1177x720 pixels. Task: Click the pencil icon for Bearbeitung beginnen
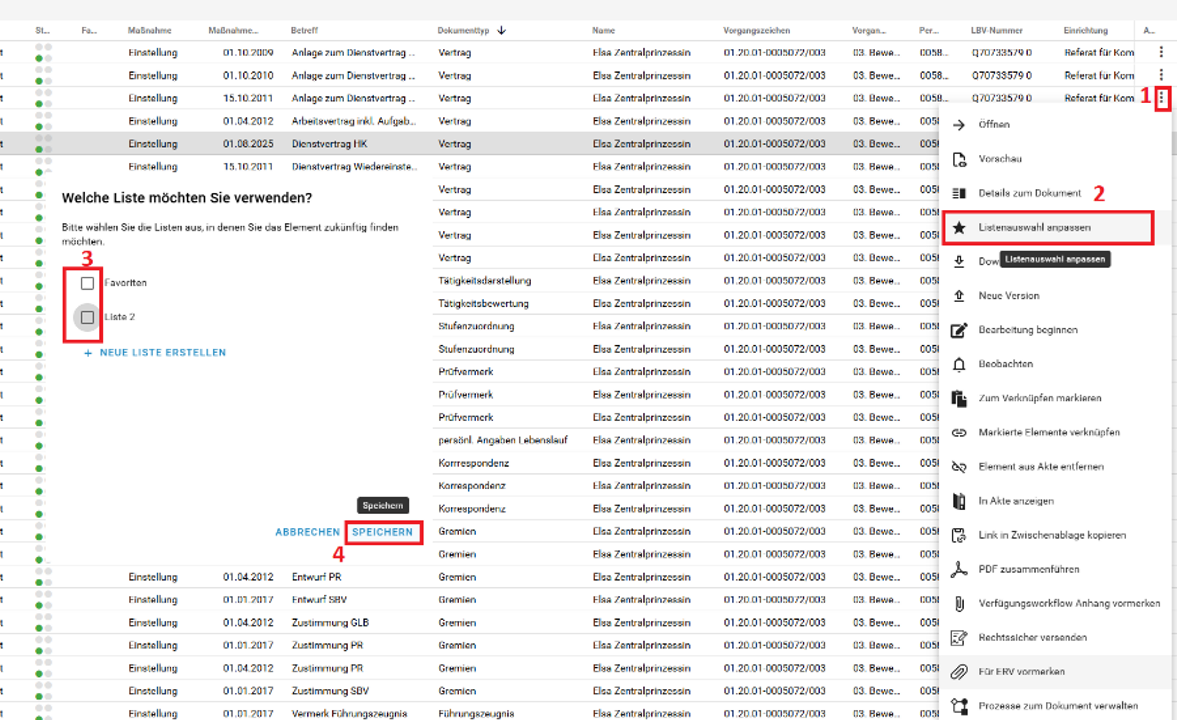point(959,330)
